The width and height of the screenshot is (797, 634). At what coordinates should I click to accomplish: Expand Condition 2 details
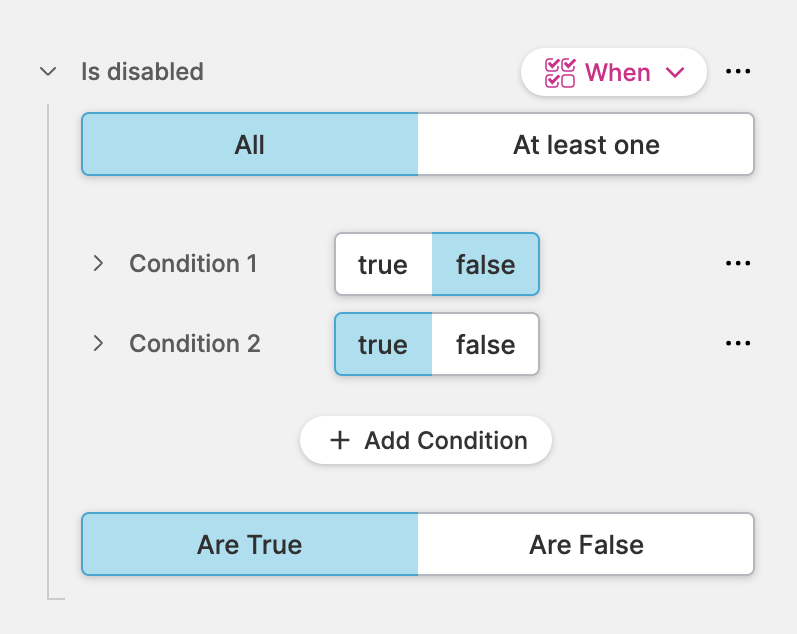tap(98, 344)
